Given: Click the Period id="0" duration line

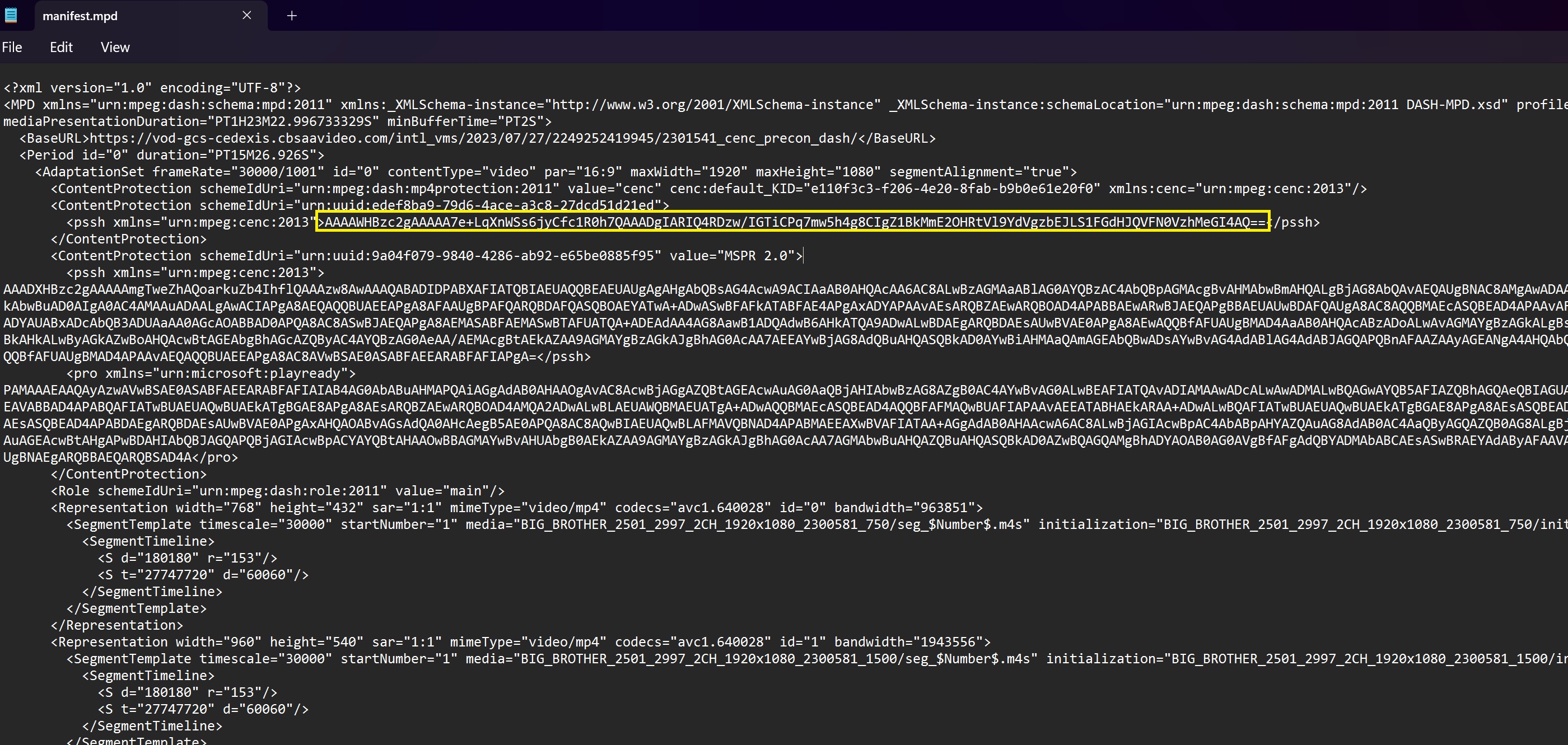Looking at the screenshot, I should (172, 155).
